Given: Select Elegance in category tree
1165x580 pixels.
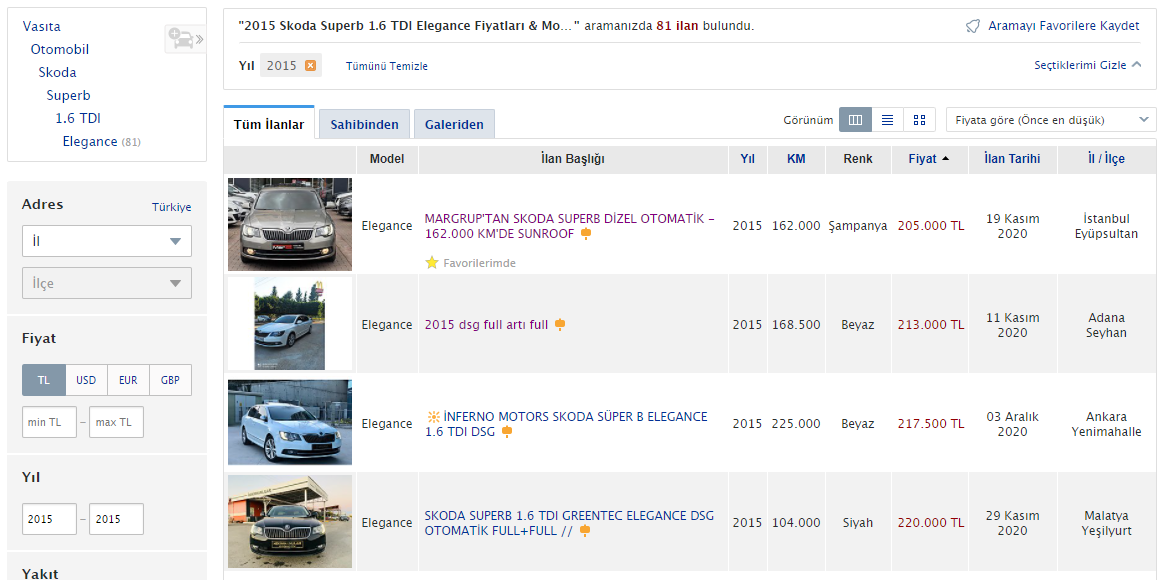Looking at the screenshot, I should [90, 142].
